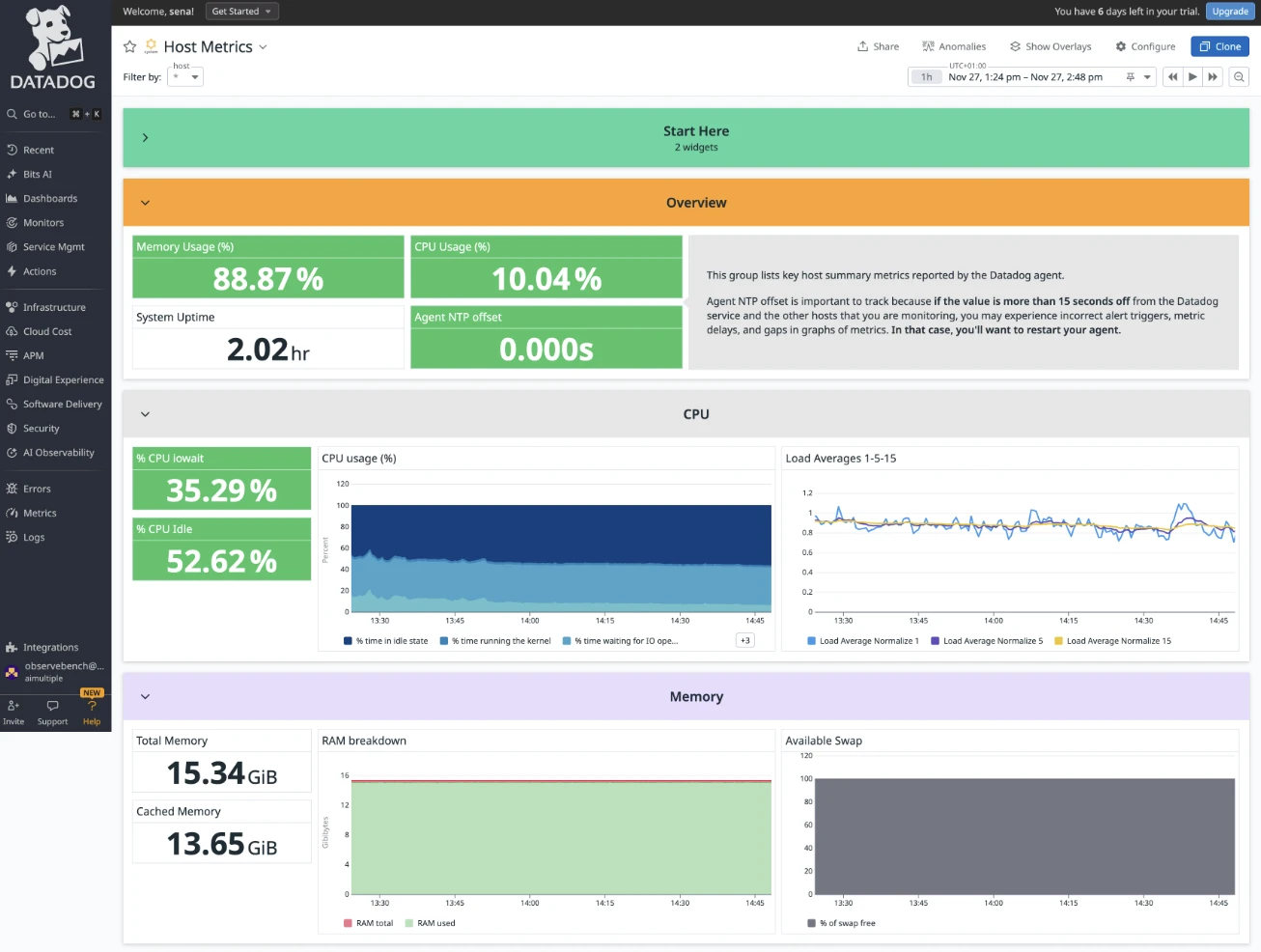Click the APM sidebar icon
This screenshot has width=1261, height=952.
12,355
